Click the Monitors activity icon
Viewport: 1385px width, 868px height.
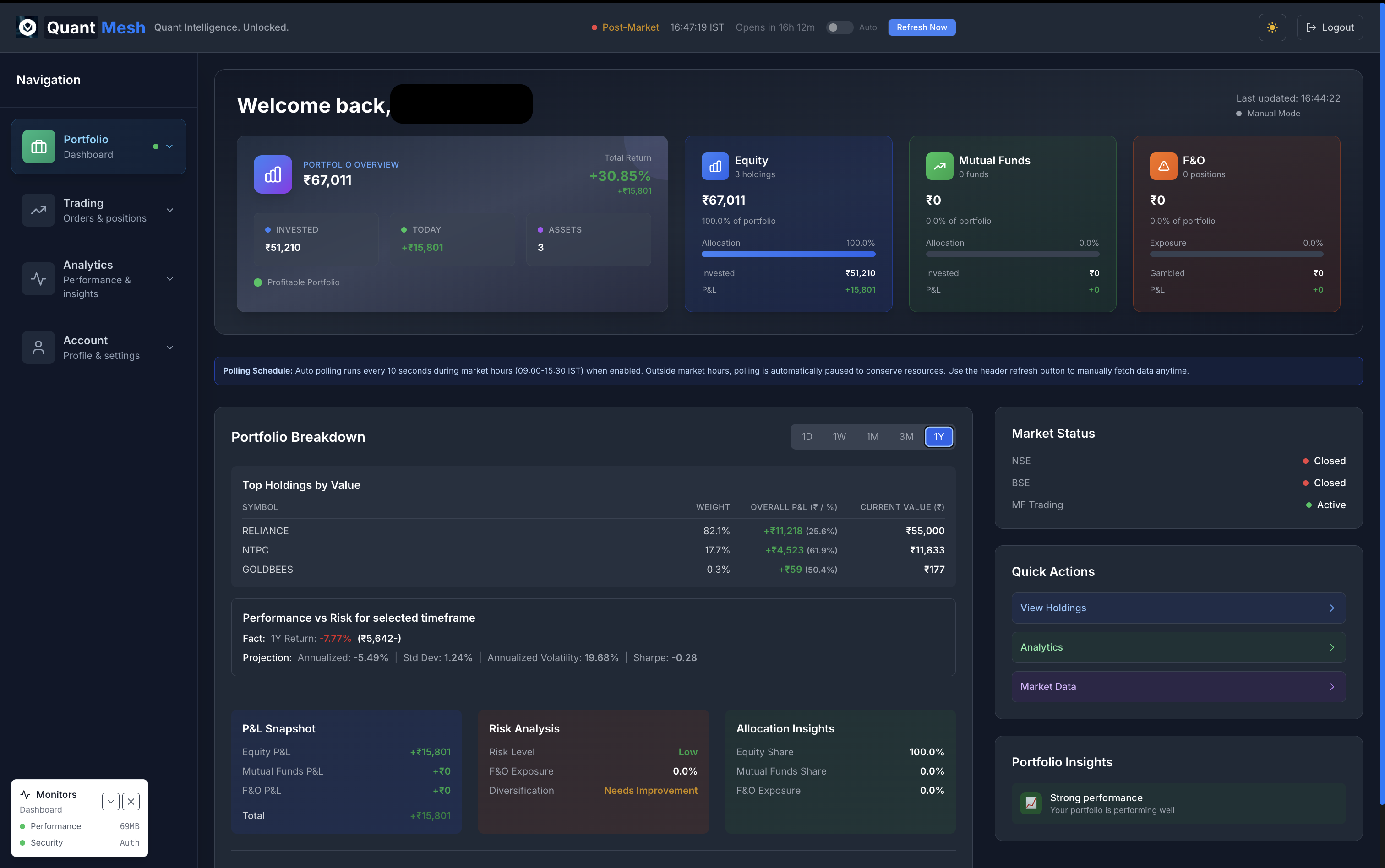click(25, 794)
